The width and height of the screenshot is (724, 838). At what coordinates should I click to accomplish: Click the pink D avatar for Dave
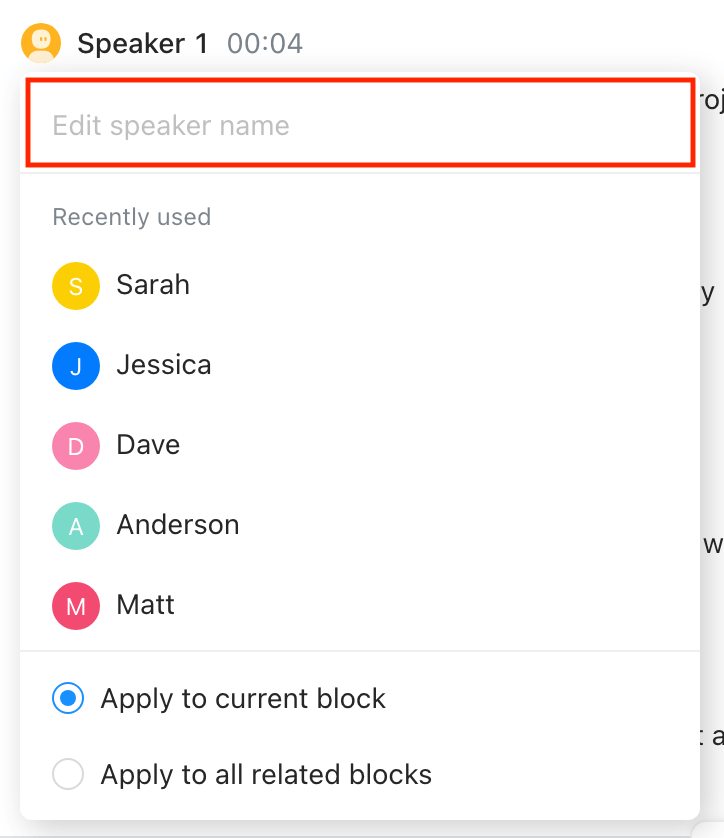click(x=76, y=445)
